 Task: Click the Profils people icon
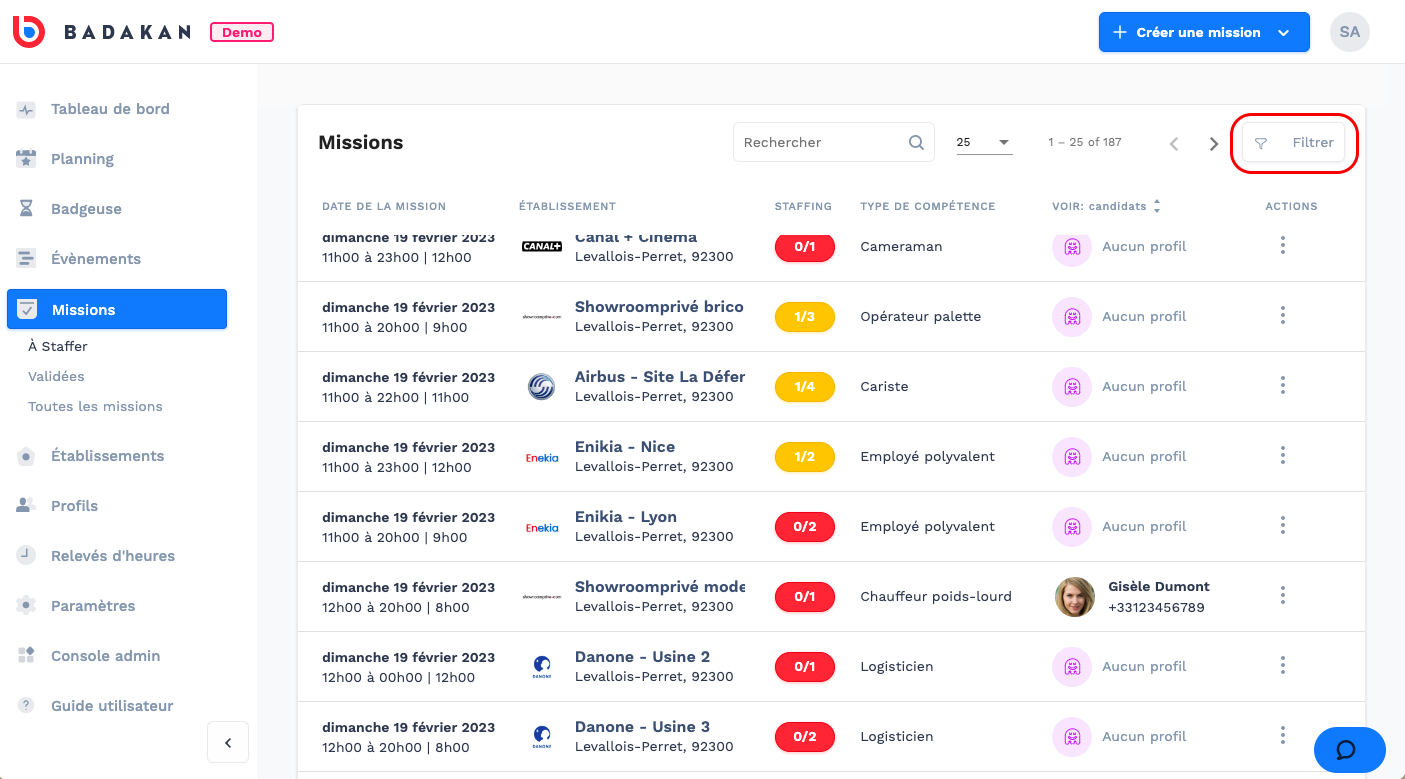(27, 506)
